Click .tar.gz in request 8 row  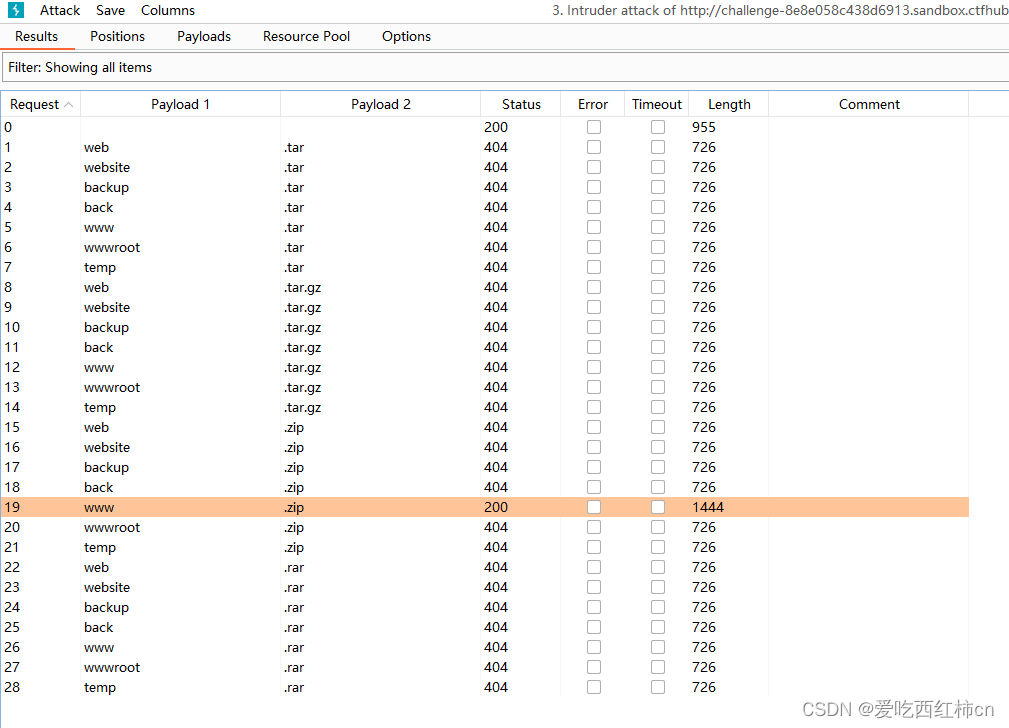click(x=302, y=287)
